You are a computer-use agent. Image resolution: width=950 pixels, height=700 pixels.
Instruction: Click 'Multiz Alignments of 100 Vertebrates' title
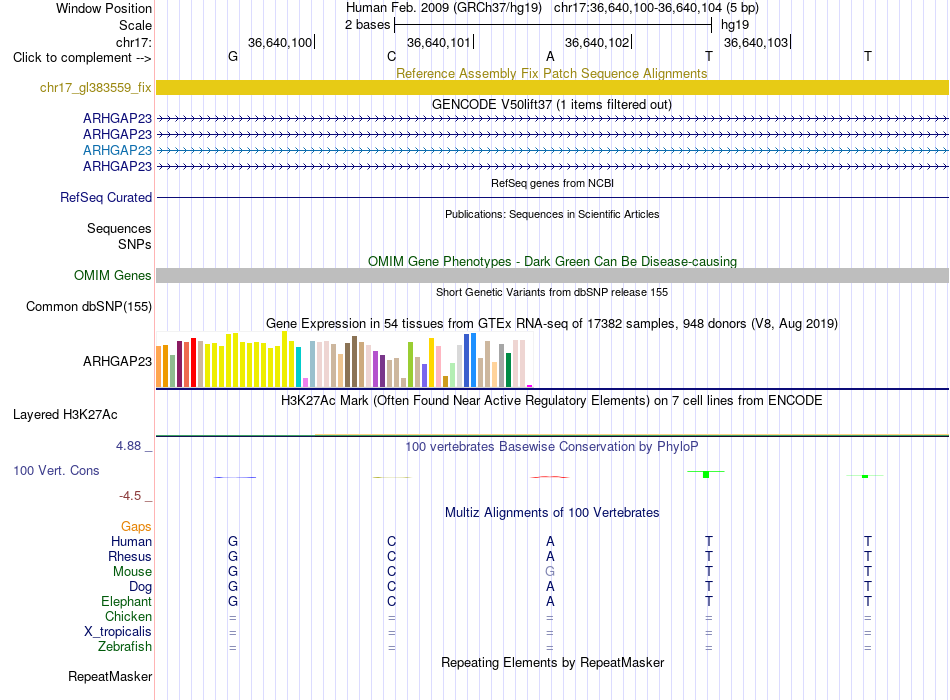(552, 513)
